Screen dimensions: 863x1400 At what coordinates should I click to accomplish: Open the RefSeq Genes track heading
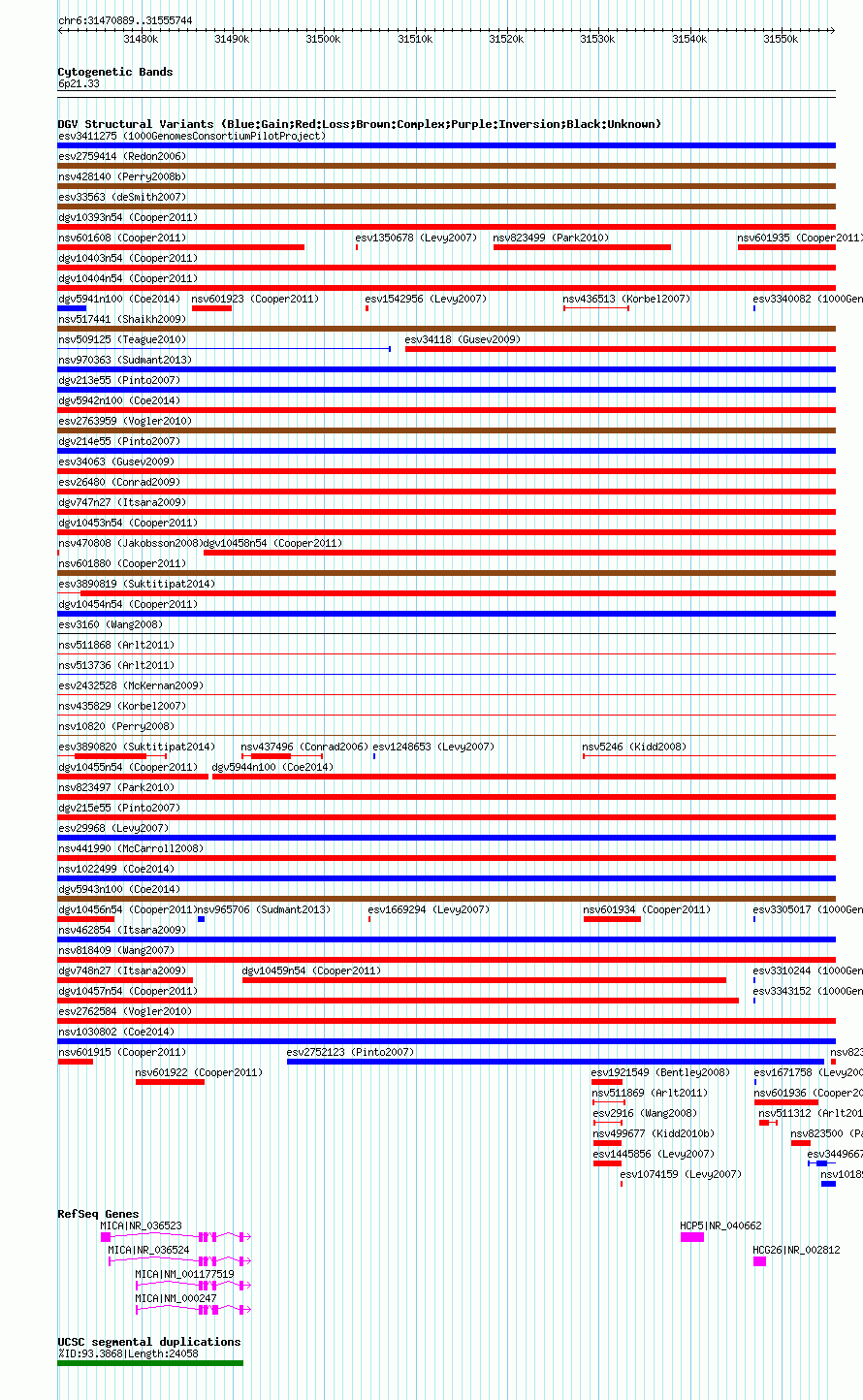pos(99,1214)
